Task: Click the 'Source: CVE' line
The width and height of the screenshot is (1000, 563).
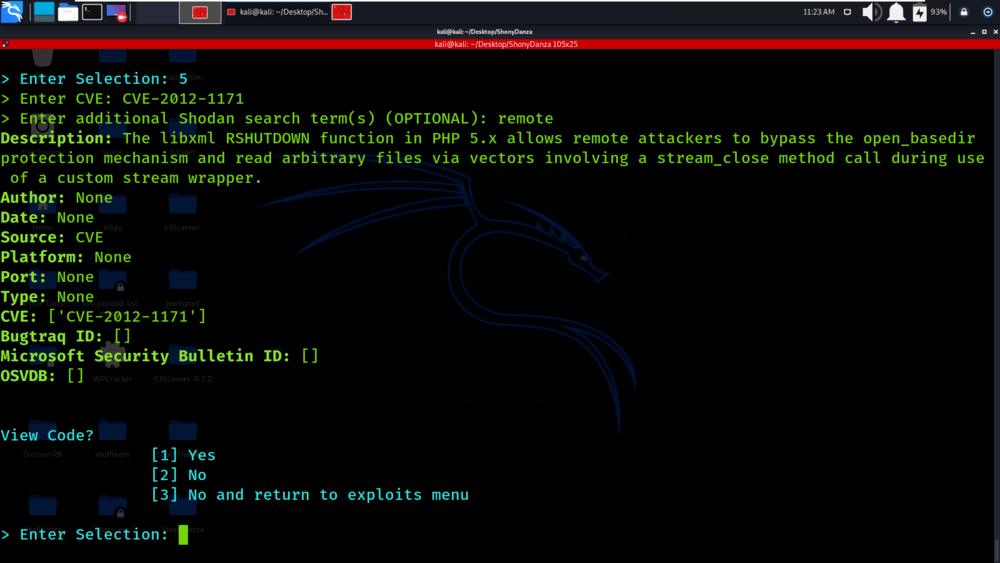Action: tap(52, 237)
